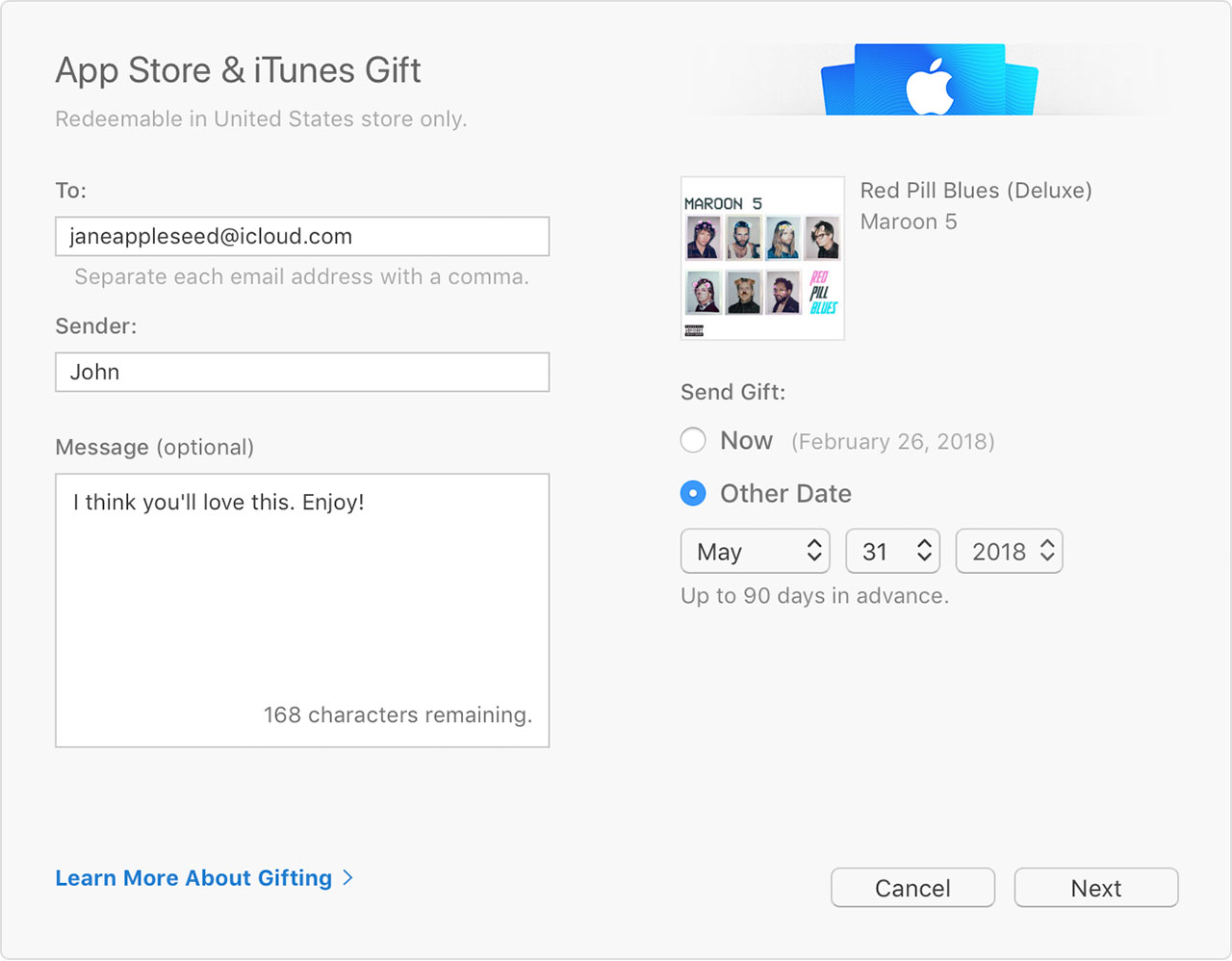Viewport: 1232px width, 961px height.
Task: Click 'Redeemable in United States store only.' text
Action: point(261,119)
